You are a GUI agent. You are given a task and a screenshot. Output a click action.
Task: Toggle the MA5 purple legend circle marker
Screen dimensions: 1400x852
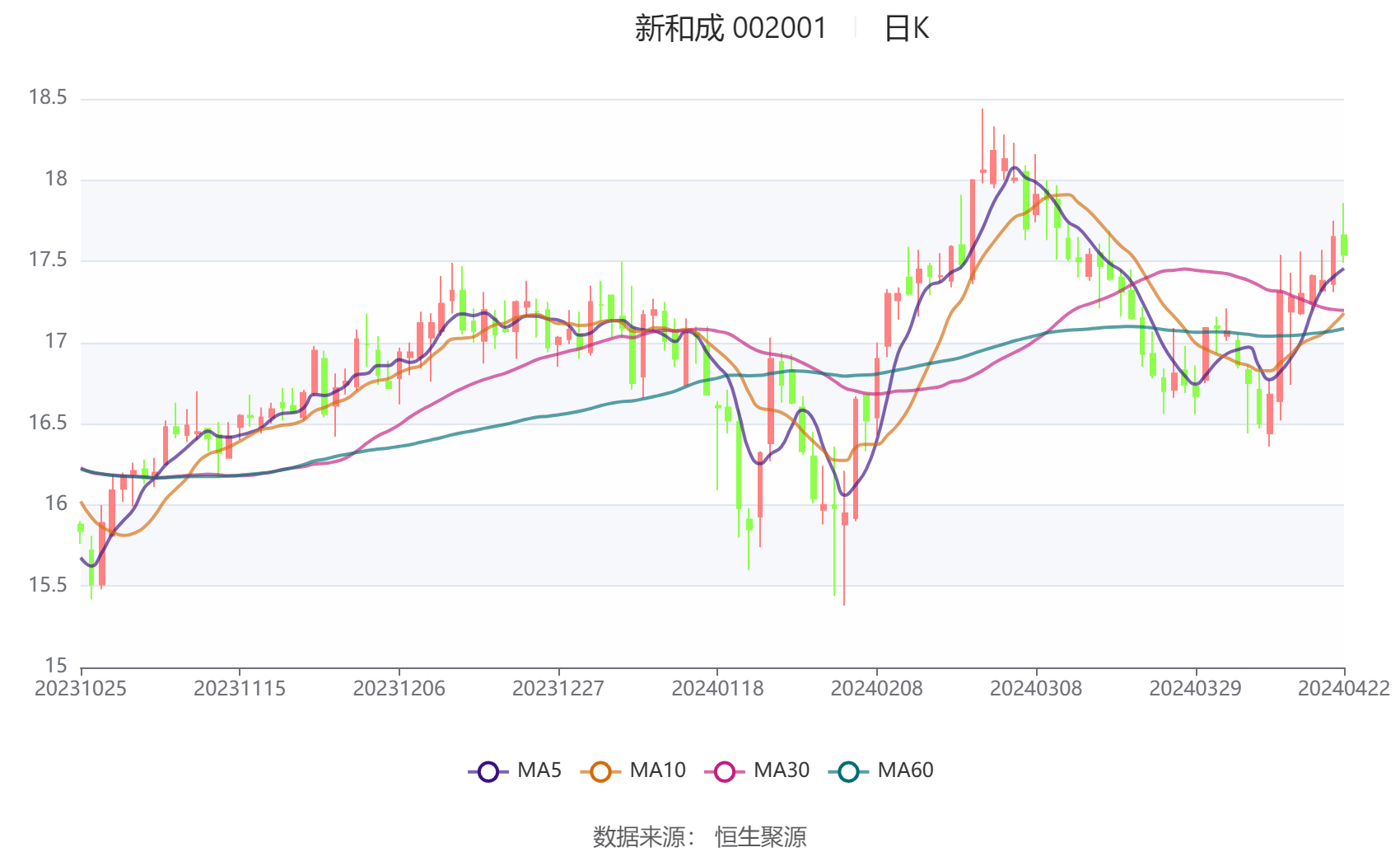point(488,771)
